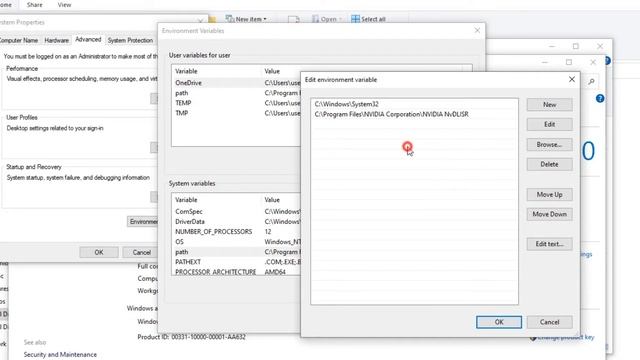Screen dimensions: 640x360
Task: Open System Protection tab
Action: pos(130,40)
